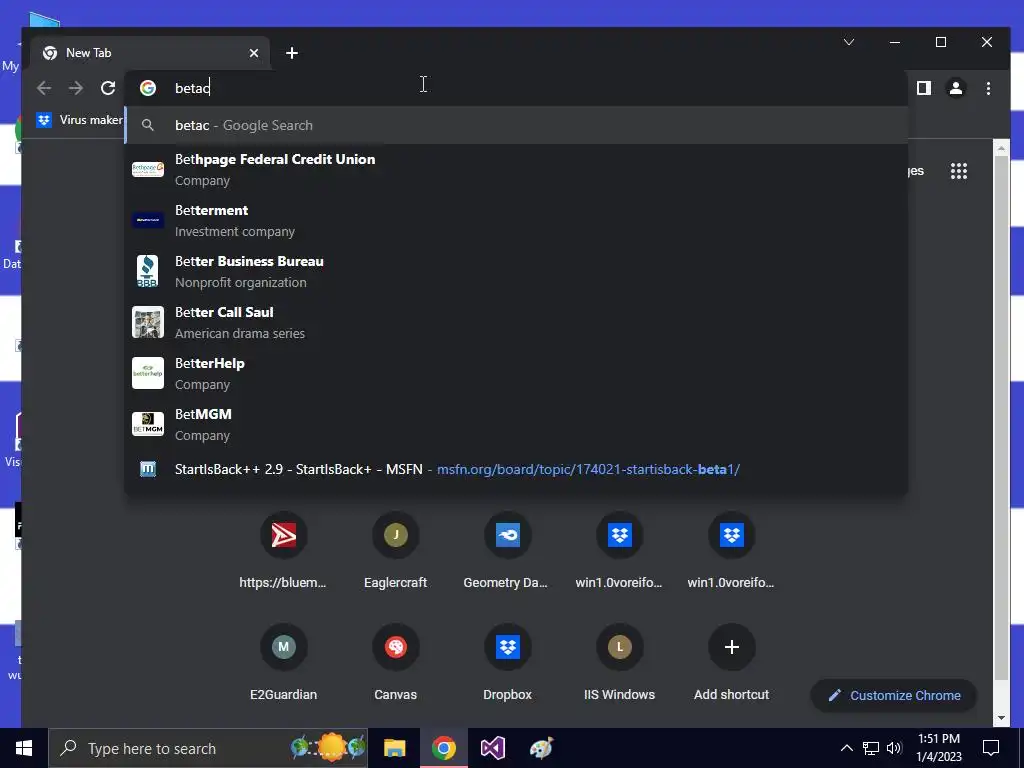Open the Dropbox shortcut tile
This screenshot has width=1024, height=768.
(507, 663)
